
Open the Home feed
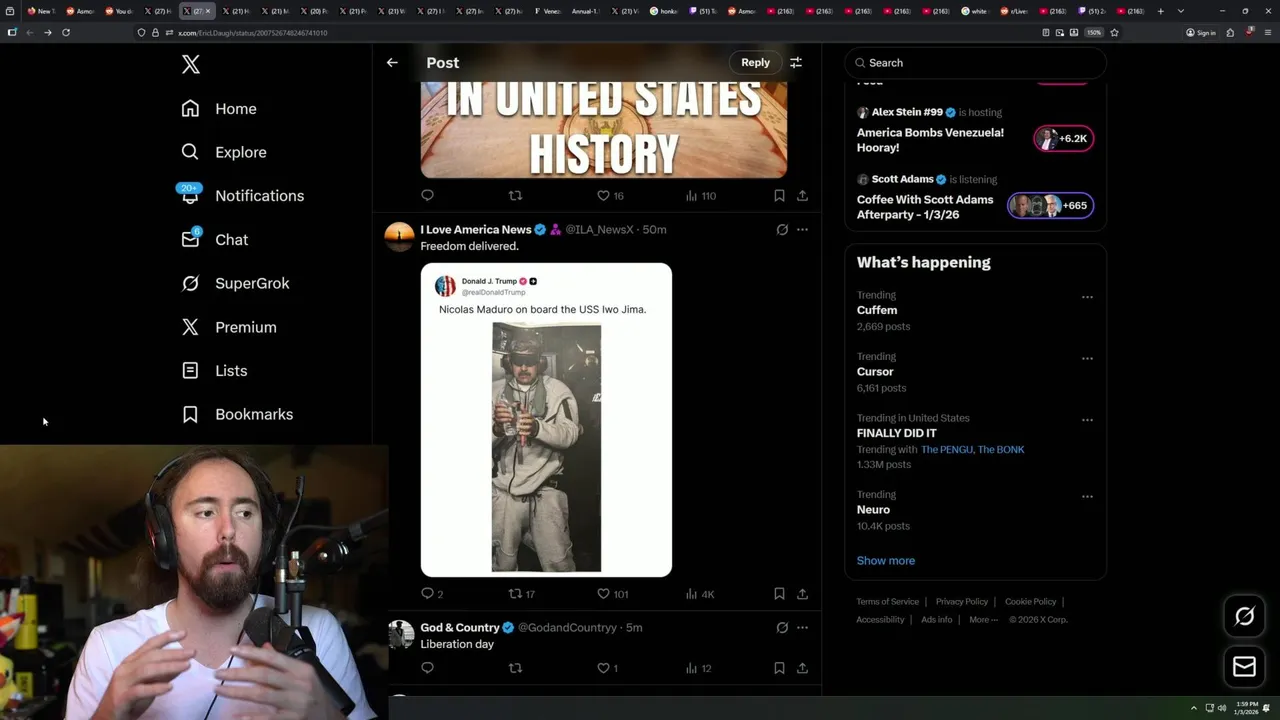(219, 109)
